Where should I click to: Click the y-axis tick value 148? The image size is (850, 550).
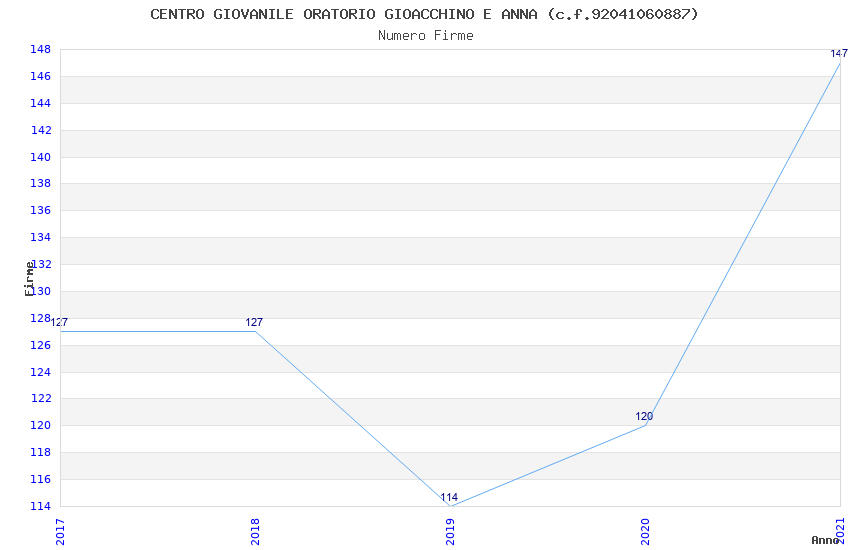coord(40,49)
